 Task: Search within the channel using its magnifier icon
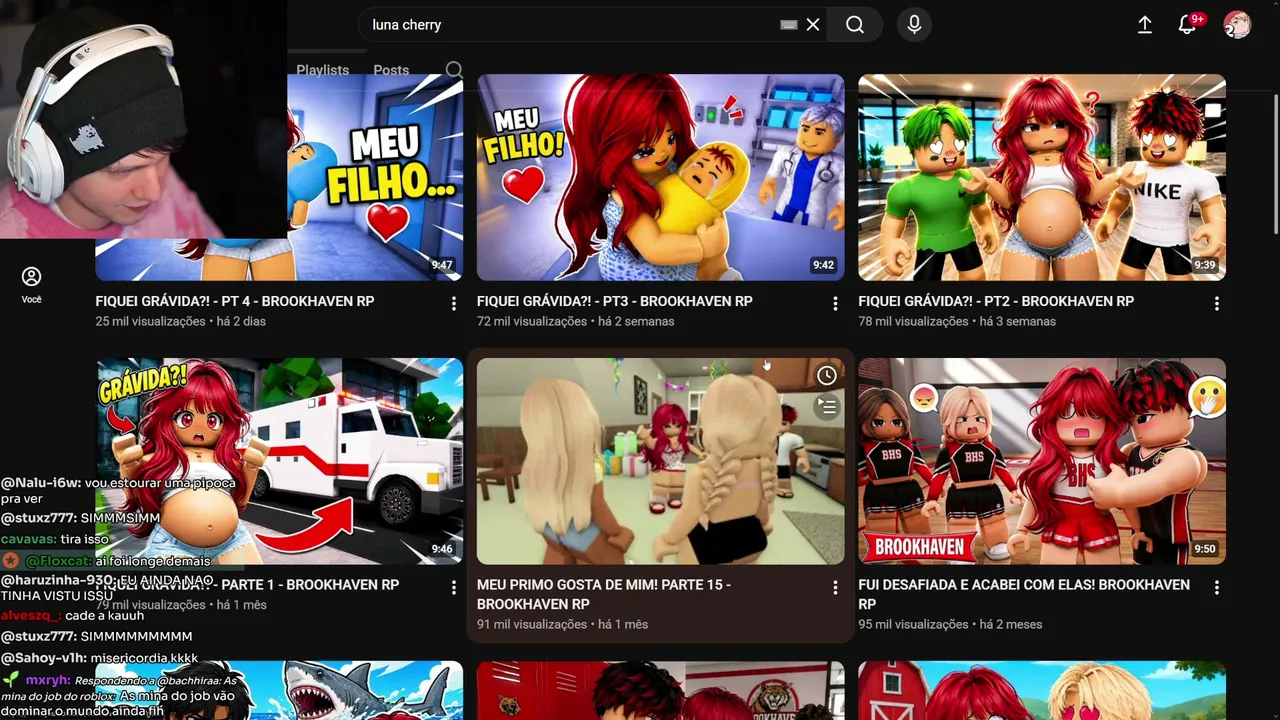(454, 70)
